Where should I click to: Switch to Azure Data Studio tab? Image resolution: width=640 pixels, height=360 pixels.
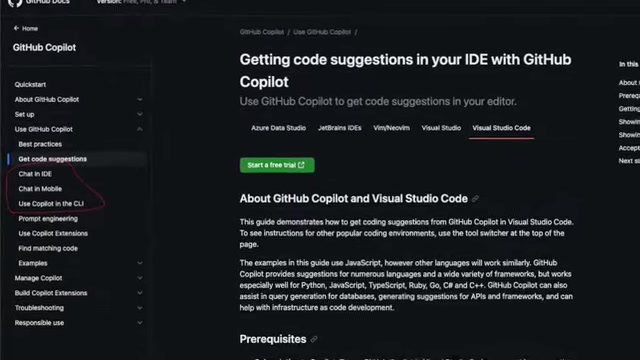[x=278, y=128]
